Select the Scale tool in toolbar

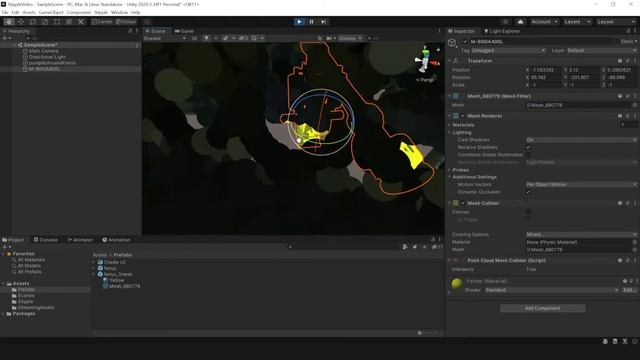point(45,22)
